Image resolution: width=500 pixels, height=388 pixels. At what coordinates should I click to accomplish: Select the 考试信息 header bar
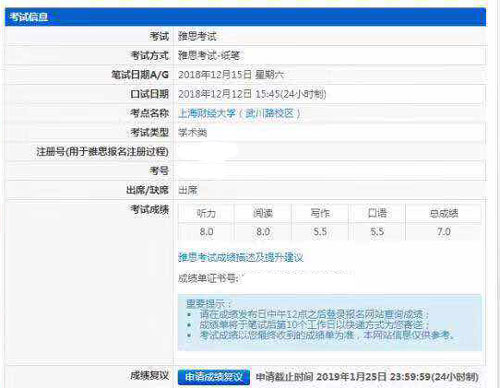(245, 17)
